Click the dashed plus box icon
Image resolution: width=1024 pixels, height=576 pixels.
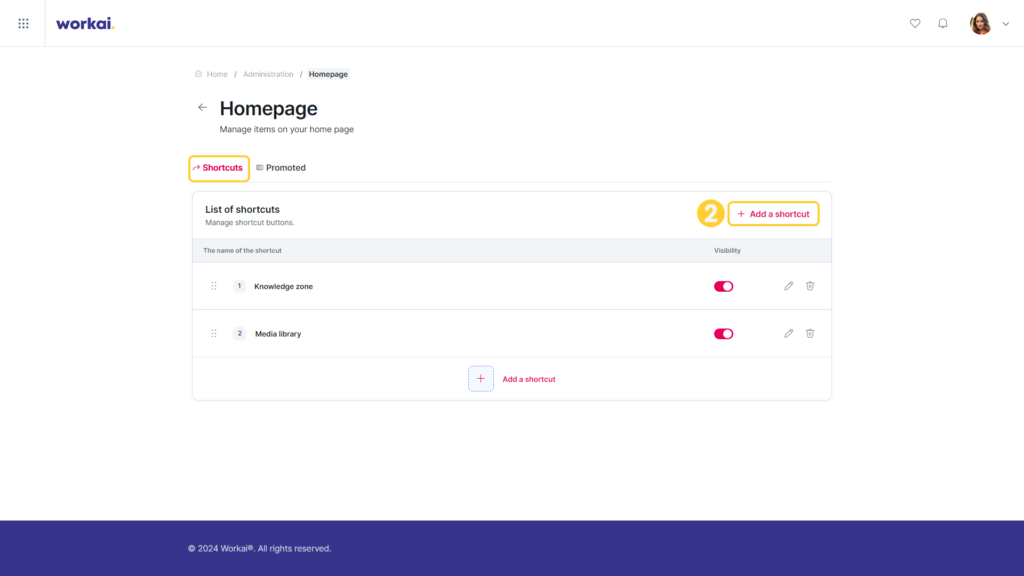pyautogui.click(x=481, y=379)
